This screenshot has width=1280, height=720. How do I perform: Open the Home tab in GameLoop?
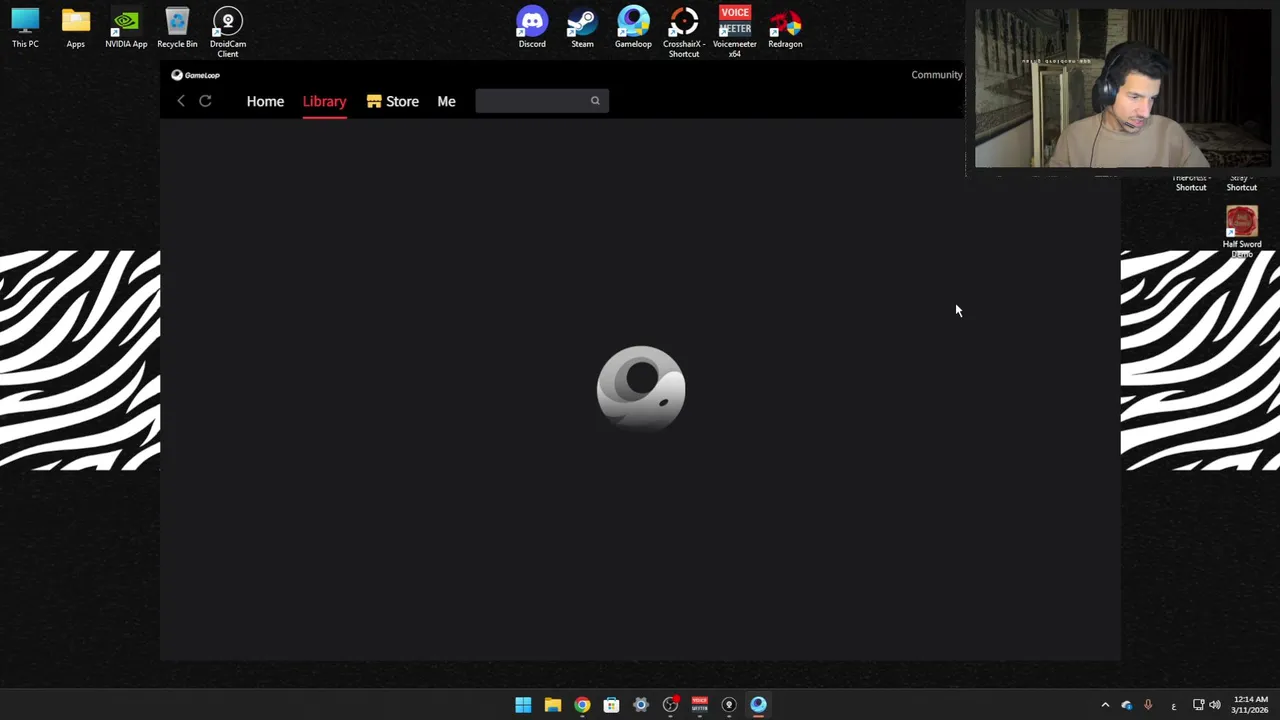[x=265, y=101]
